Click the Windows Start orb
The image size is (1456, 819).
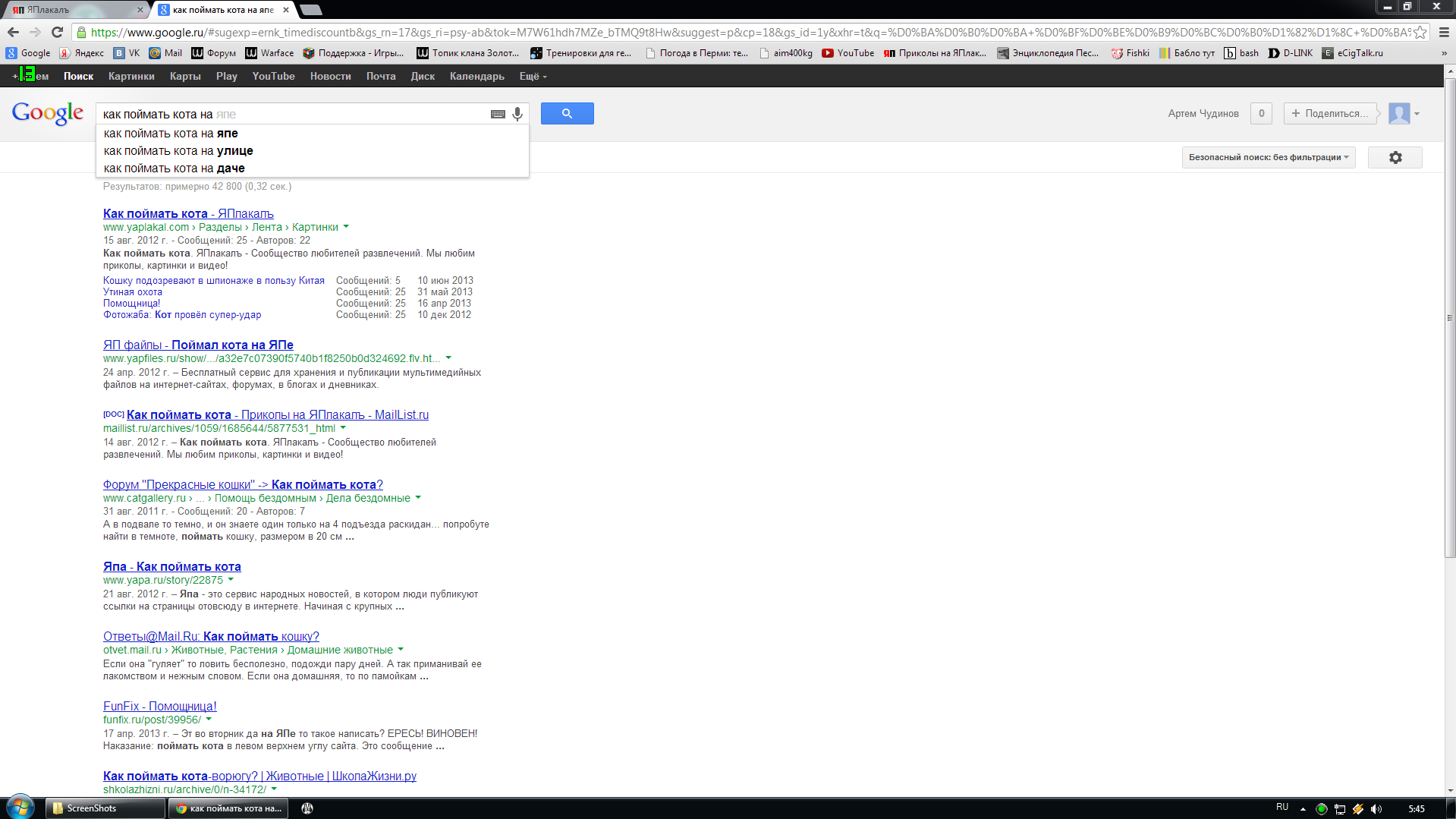pyautogui.click(x=20, y=808)
